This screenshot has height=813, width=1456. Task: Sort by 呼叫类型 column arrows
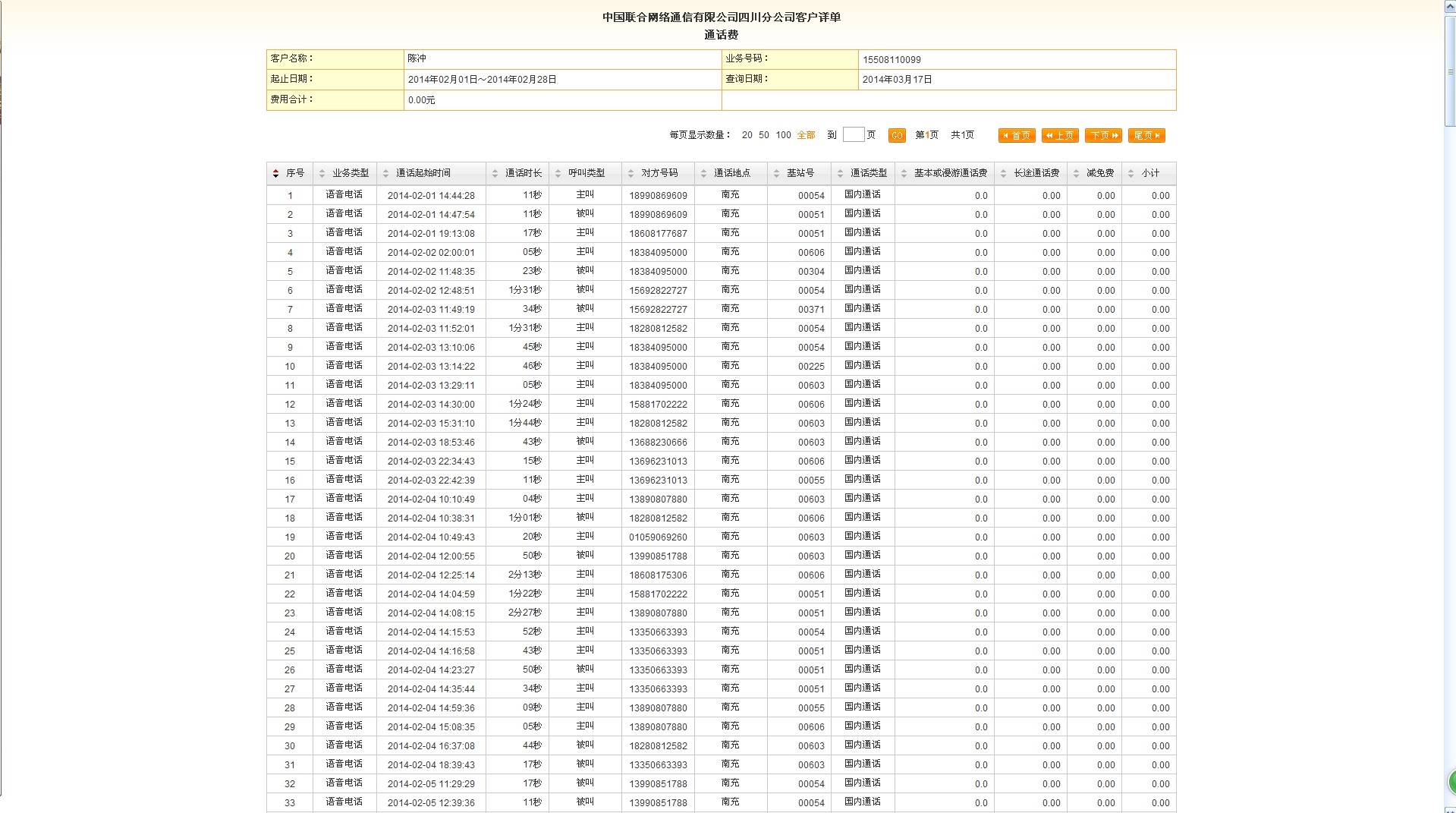tap(558, 174)
